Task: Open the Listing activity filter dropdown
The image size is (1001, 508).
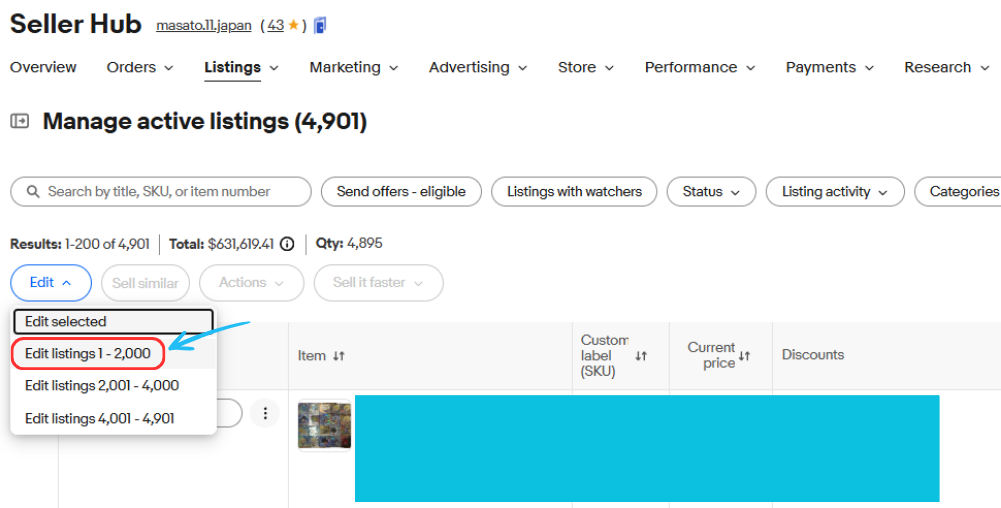Action: pos(834,191)
